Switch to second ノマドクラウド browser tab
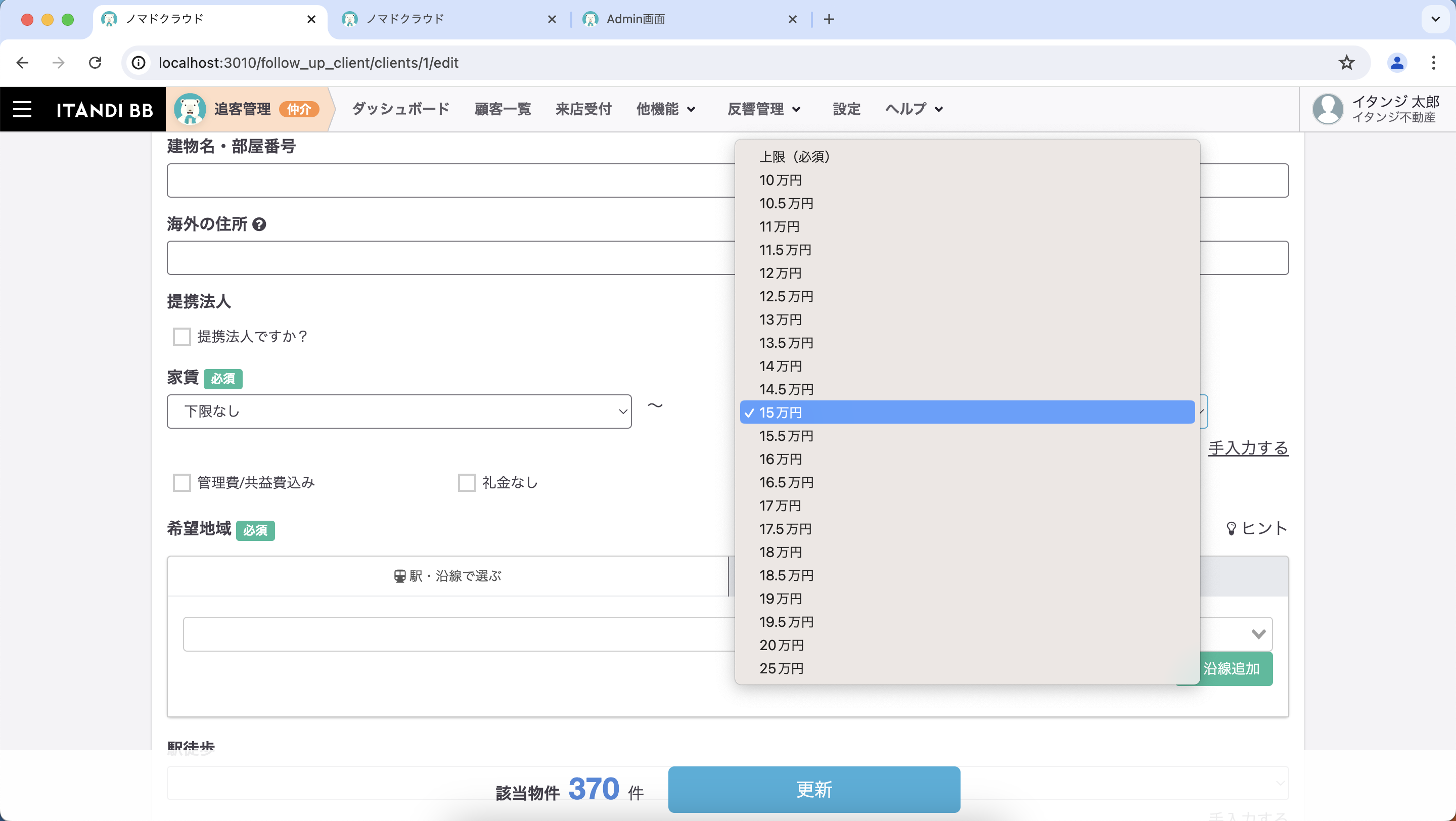1456x821 pixels. pyautogui.click(x=449, y=19)
